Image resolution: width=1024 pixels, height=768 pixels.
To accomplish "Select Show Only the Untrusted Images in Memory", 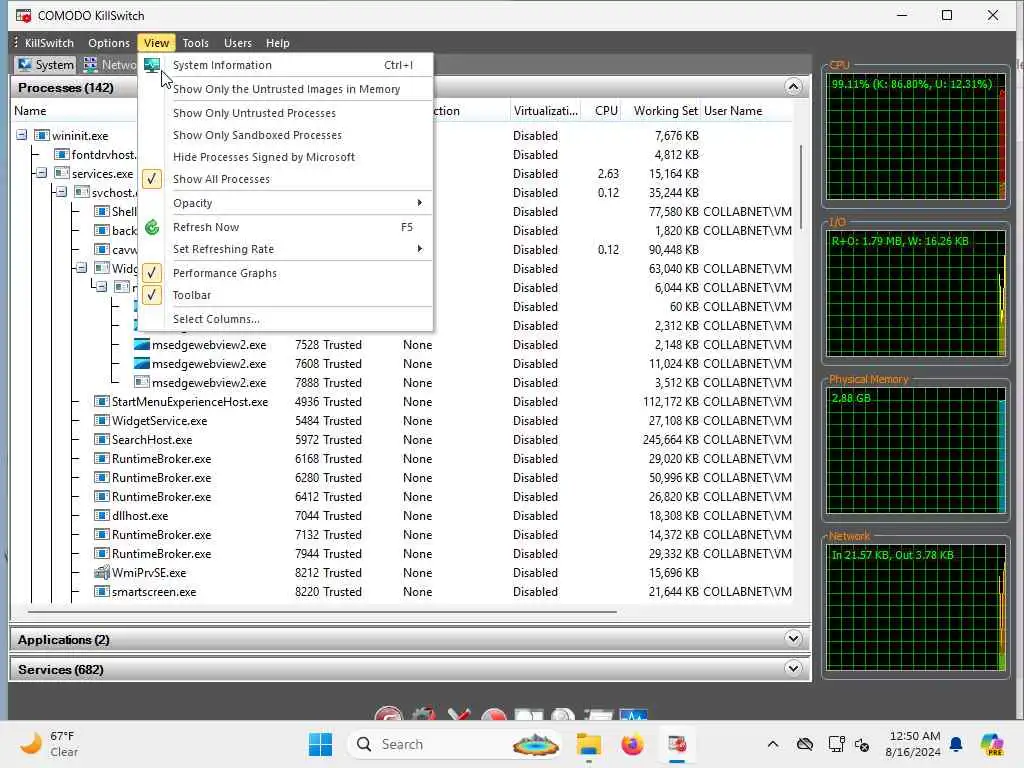I will [x=286, y=89].
